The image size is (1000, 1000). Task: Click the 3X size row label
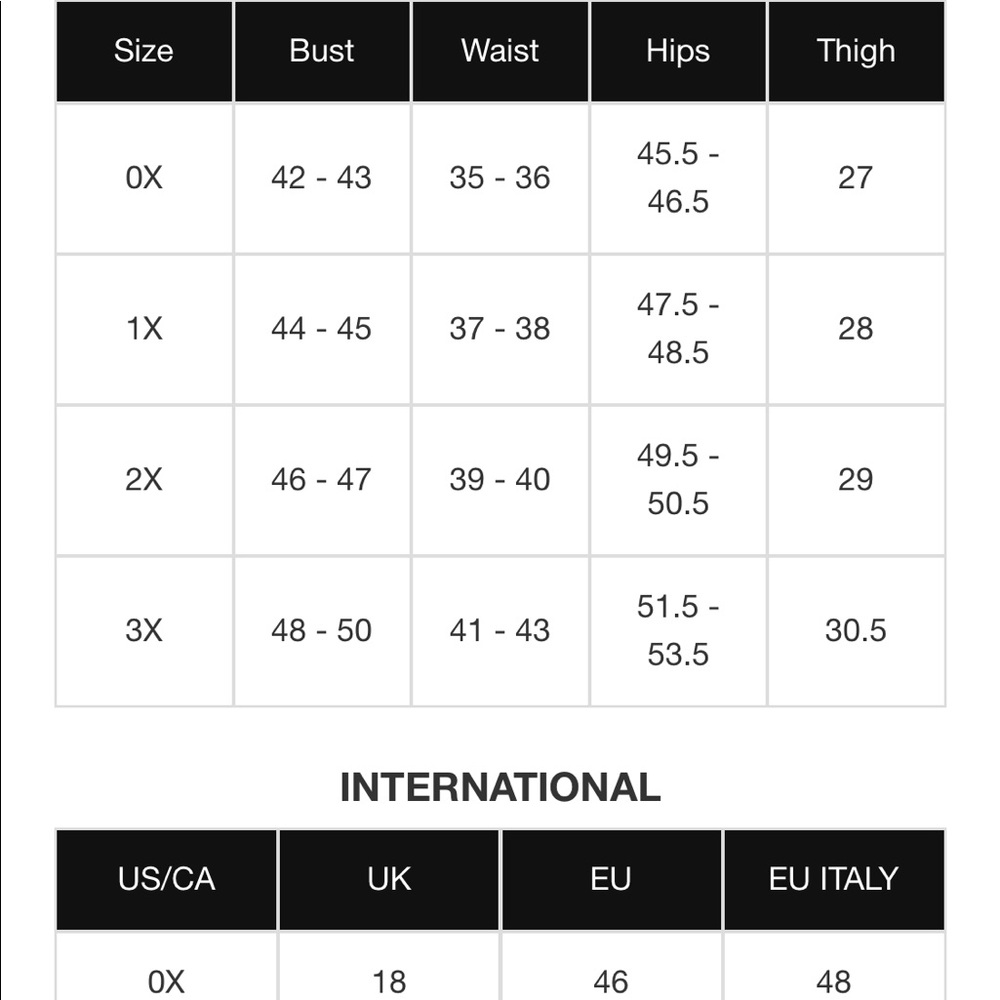tap(144, 631)
